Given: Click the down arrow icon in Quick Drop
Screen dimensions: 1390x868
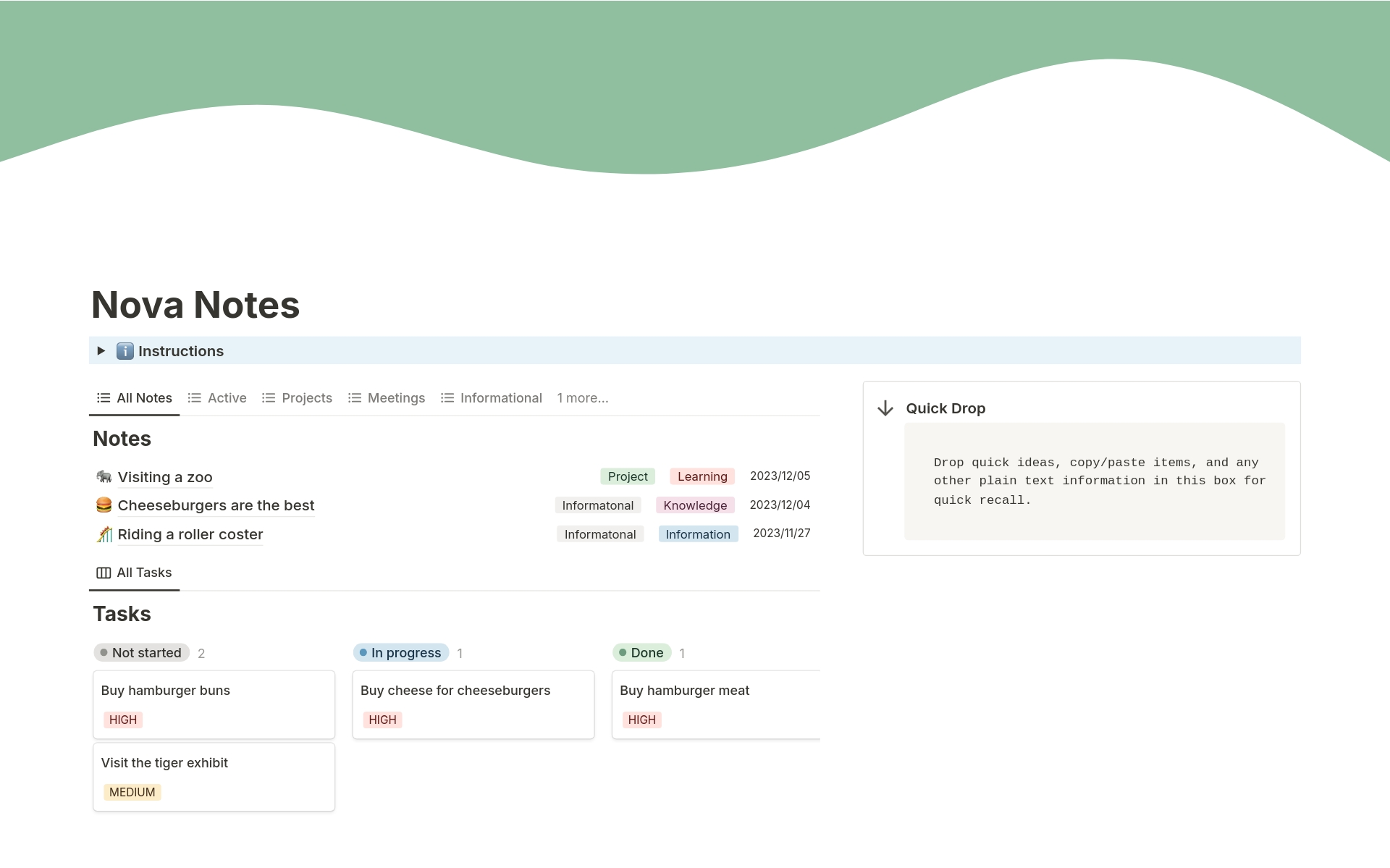Looking at the screenshot, I should point(885,408).
